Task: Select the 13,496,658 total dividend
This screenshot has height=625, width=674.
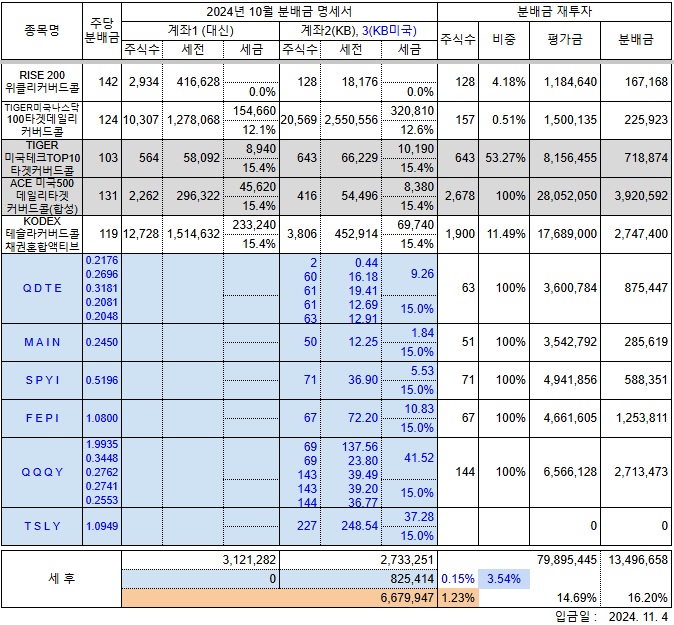Action: pyautogui.click(x=638, y=560)
